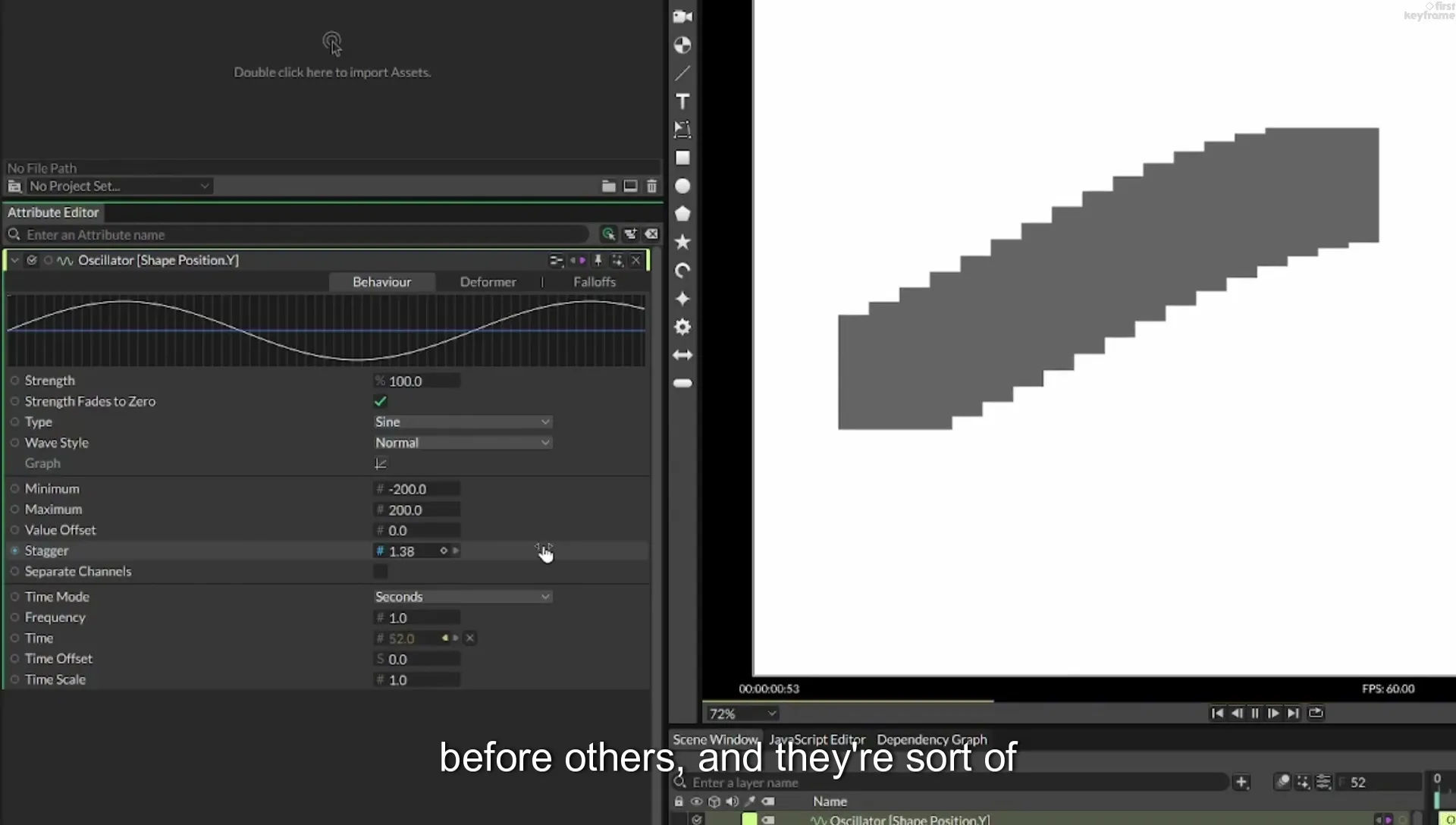Open the Dependency Graph tab
Screen dimensions: 1456x825
[x=932, y=739]
